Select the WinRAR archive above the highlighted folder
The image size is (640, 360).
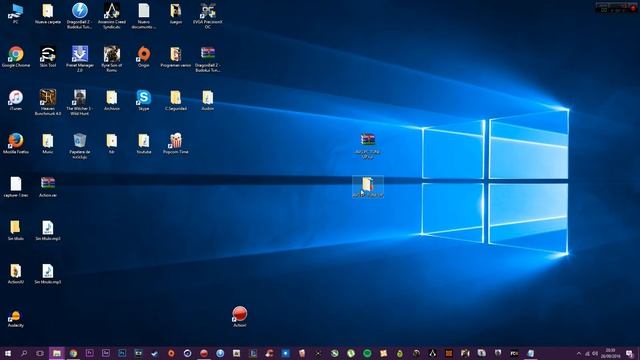(x=367, y=145)
